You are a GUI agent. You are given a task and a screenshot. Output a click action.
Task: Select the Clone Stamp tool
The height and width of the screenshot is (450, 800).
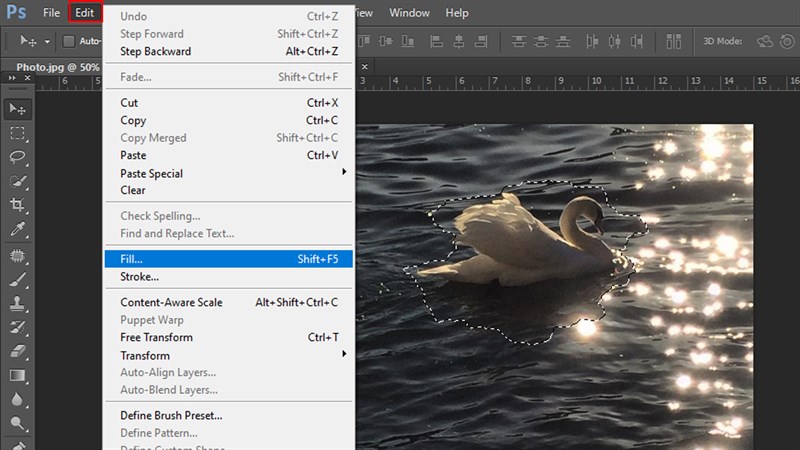tap(17, 303)
